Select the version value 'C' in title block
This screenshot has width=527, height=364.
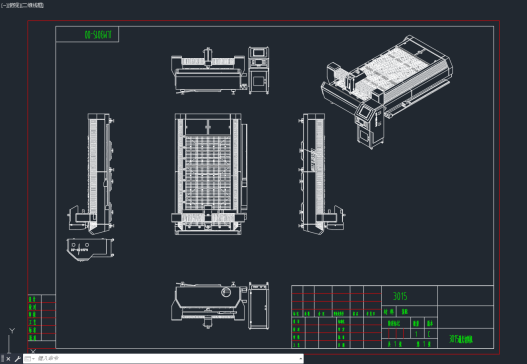tap(429, 334)
